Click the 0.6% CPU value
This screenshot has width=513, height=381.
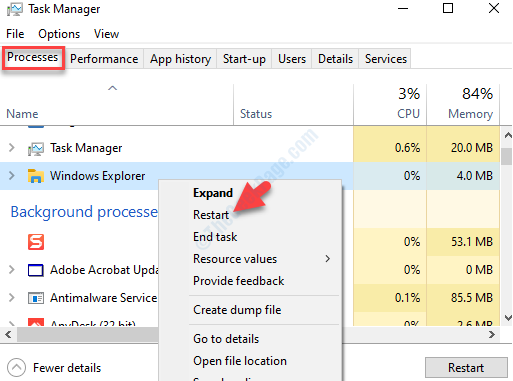[x=407, y=148]
